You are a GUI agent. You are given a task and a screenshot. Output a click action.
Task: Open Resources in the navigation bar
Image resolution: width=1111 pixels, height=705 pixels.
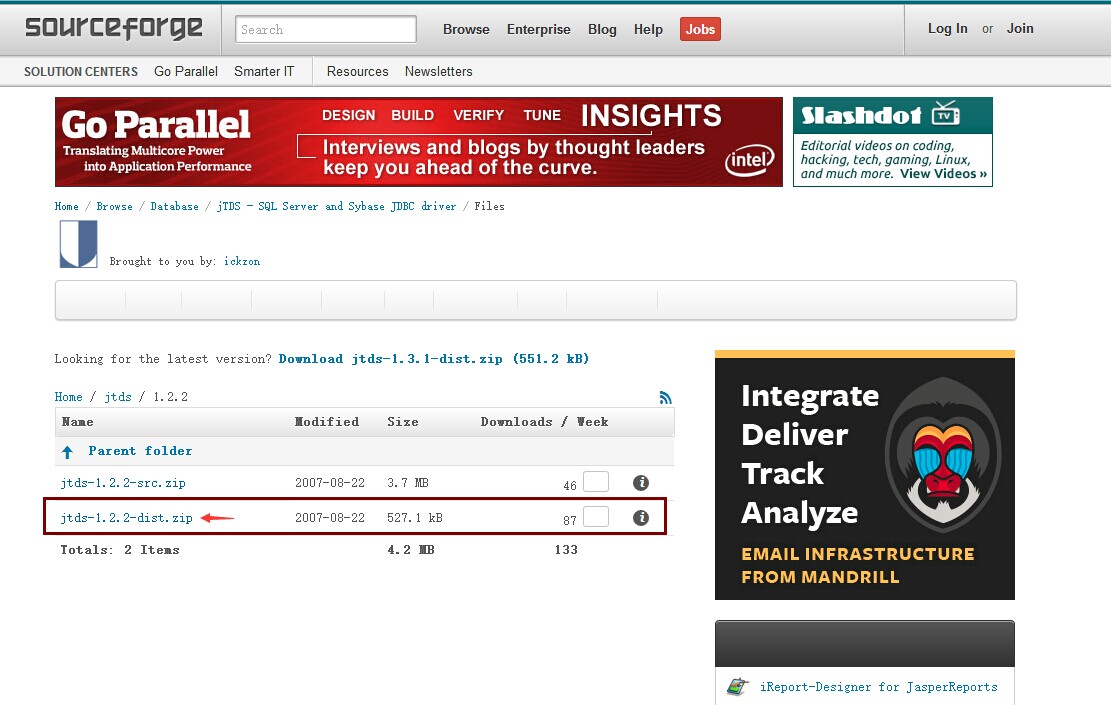point(357,72)
